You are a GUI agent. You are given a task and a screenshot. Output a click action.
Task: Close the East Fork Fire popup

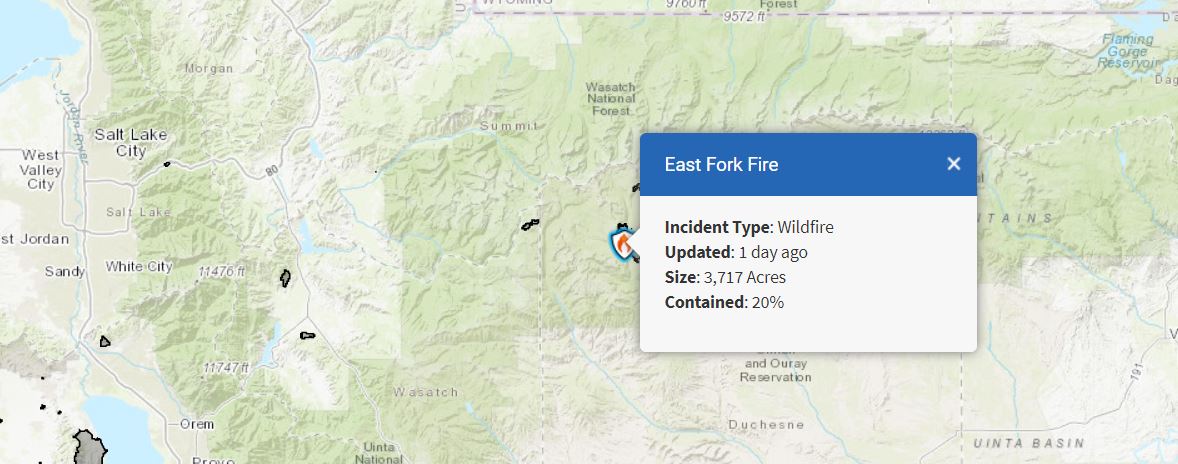click(x=953, y=164)
